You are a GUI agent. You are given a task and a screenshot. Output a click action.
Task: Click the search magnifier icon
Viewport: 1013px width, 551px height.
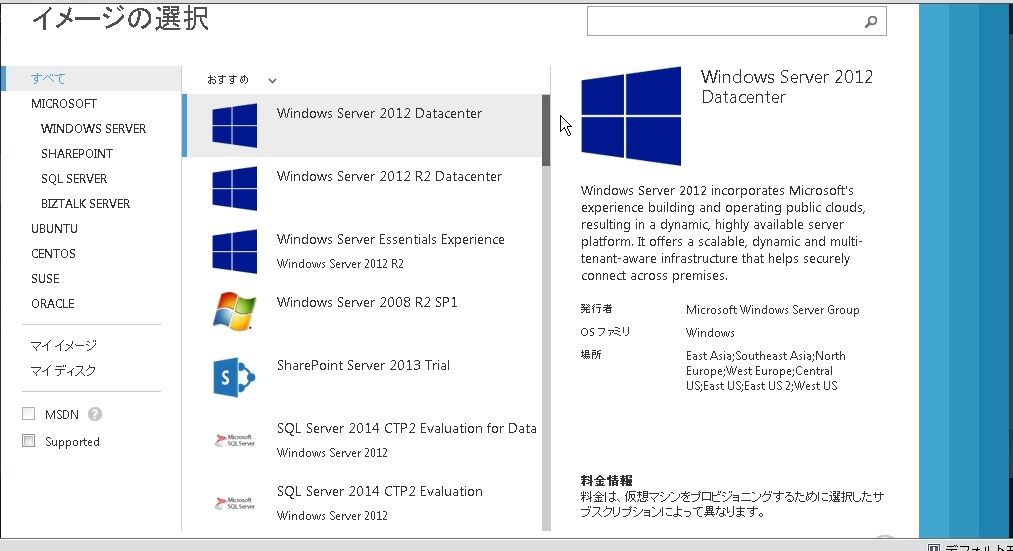pyautogui.click(x=871, y=22)
